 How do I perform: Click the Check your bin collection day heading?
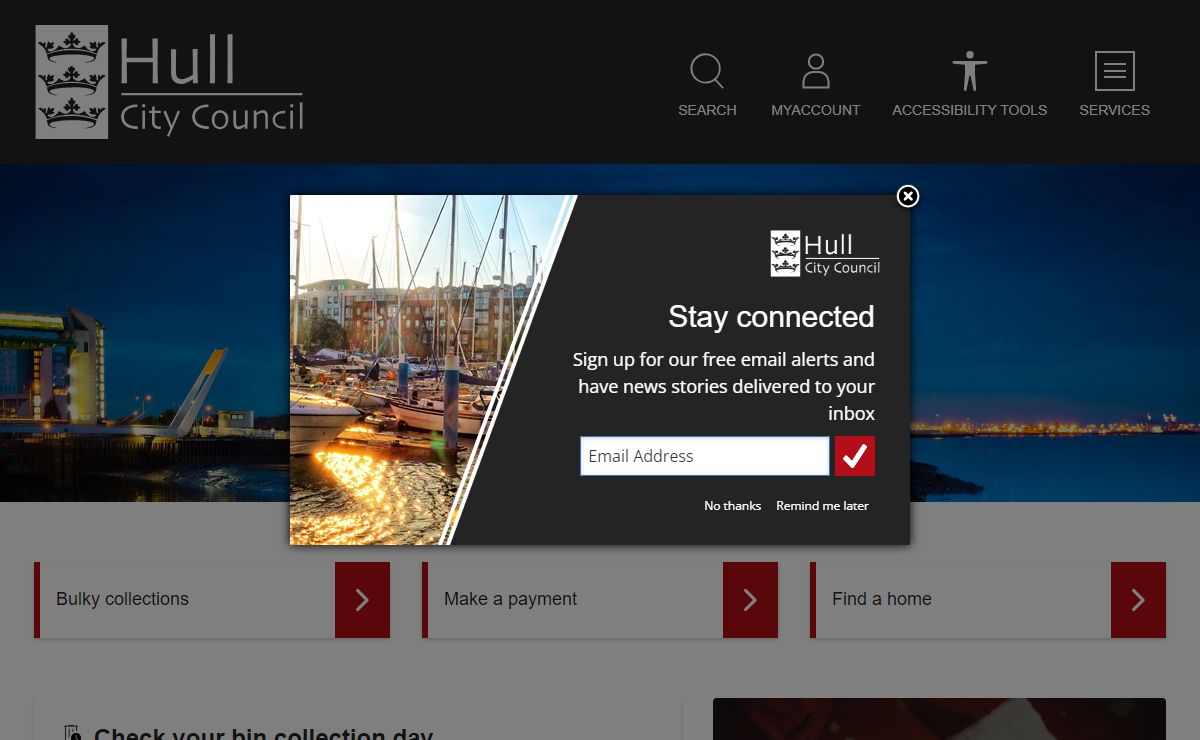[263, 734]
